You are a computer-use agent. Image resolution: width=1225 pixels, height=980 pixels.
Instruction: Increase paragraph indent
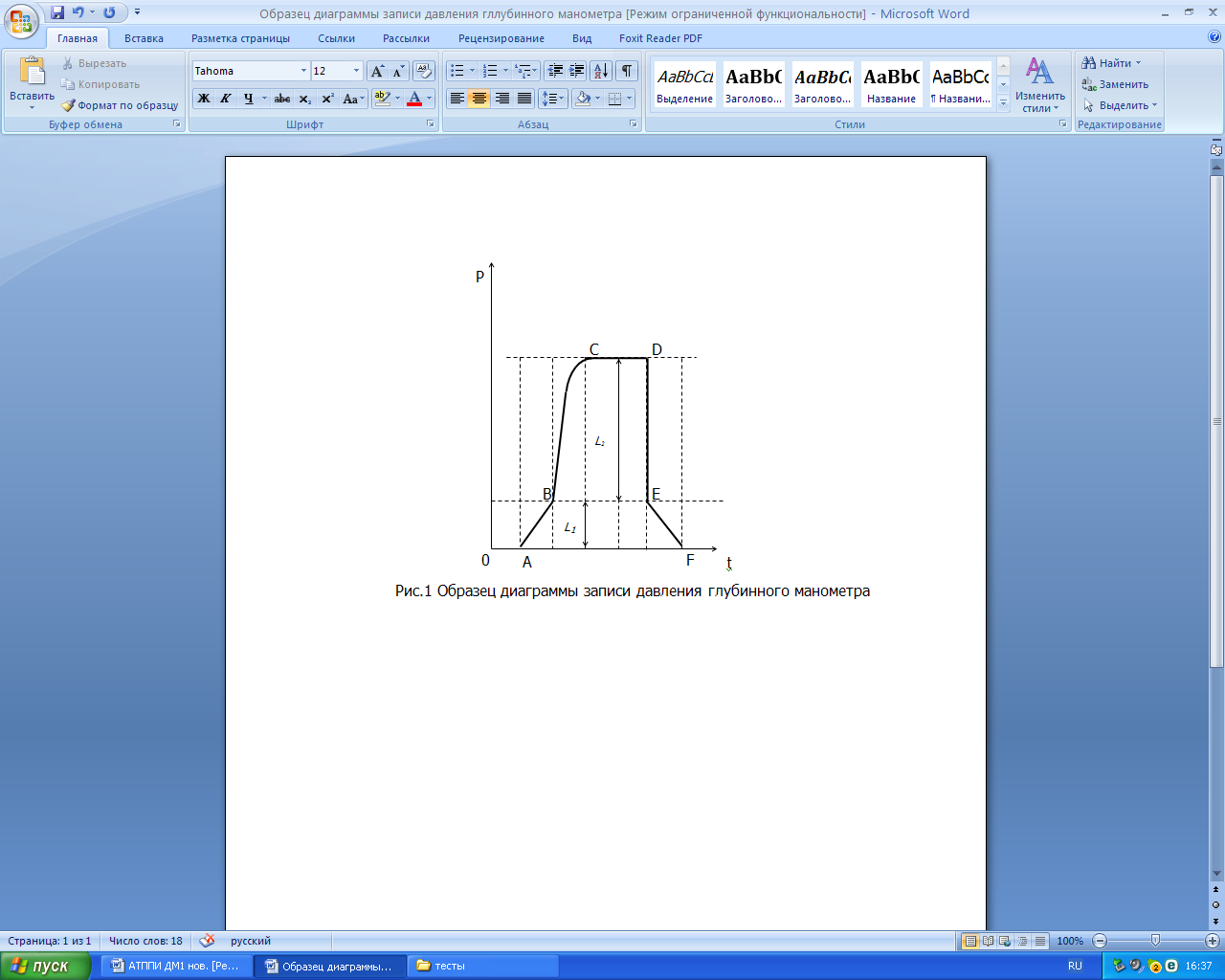click(577, 71)
